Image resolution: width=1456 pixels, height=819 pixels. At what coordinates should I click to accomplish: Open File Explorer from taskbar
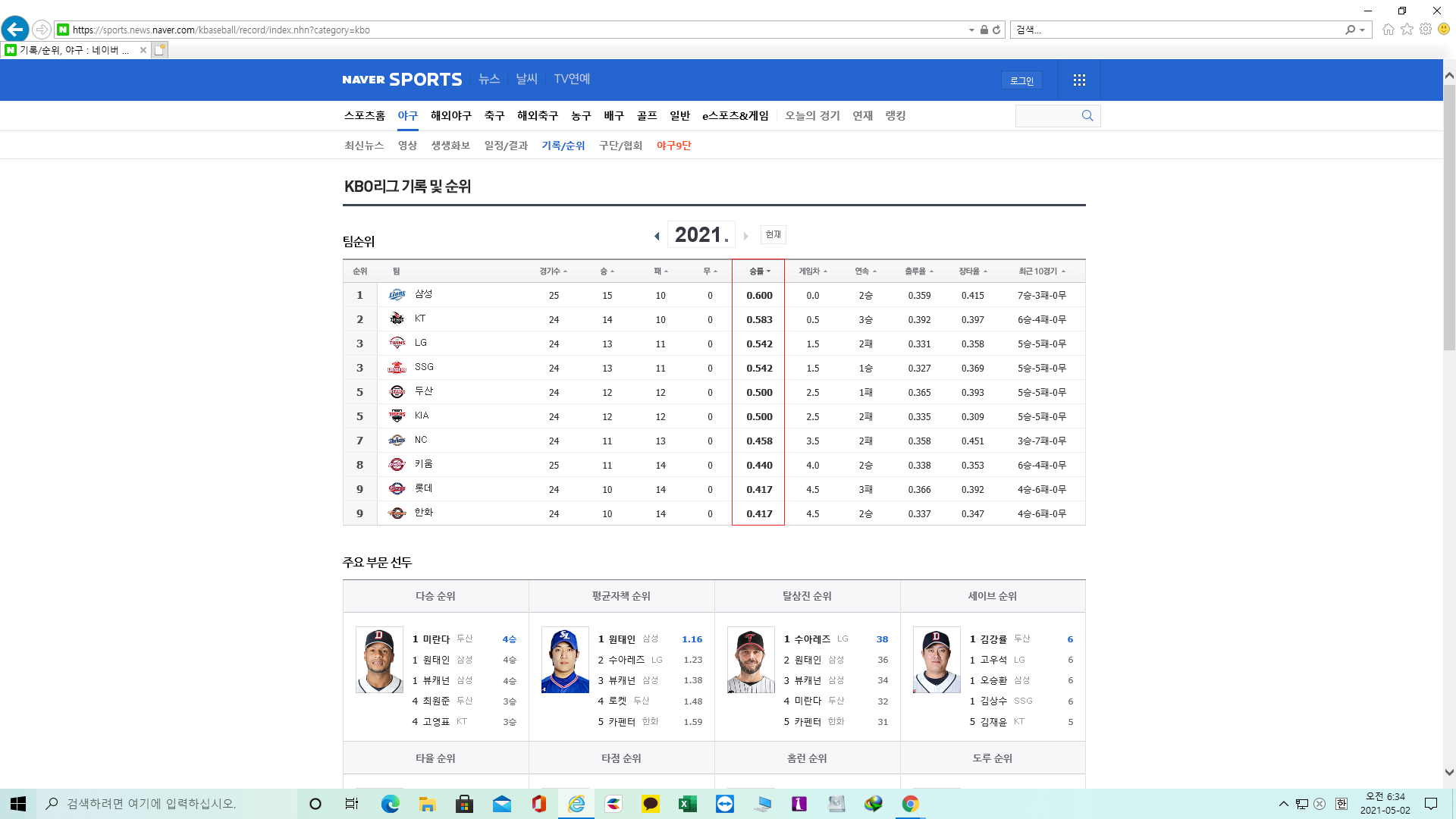pyautogui.click(x=427, y=804)
